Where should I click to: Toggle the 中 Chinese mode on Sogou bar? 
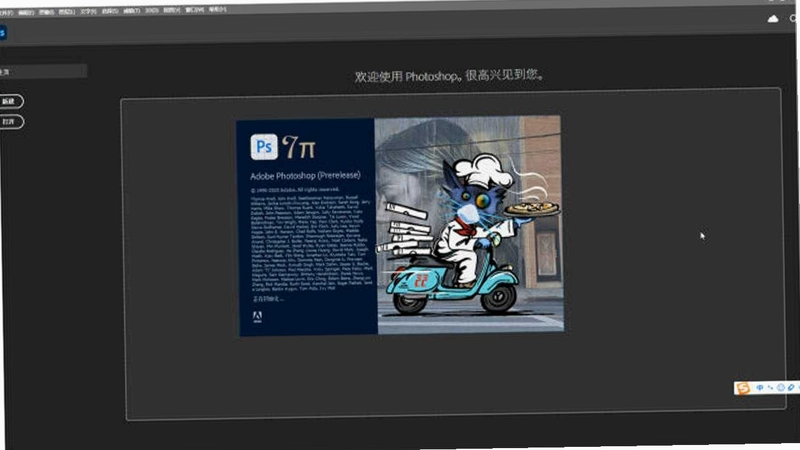[x=760, y=388]
